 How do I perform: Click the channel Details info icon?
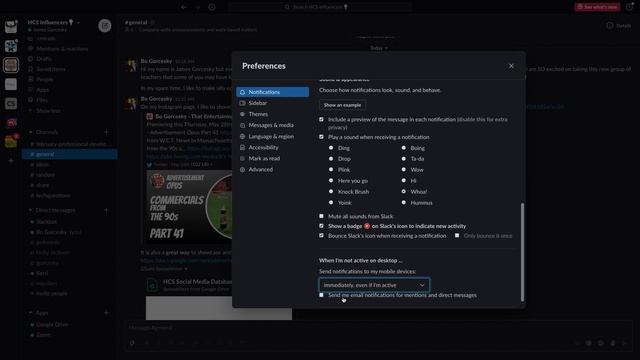click(x=610, y=25)
